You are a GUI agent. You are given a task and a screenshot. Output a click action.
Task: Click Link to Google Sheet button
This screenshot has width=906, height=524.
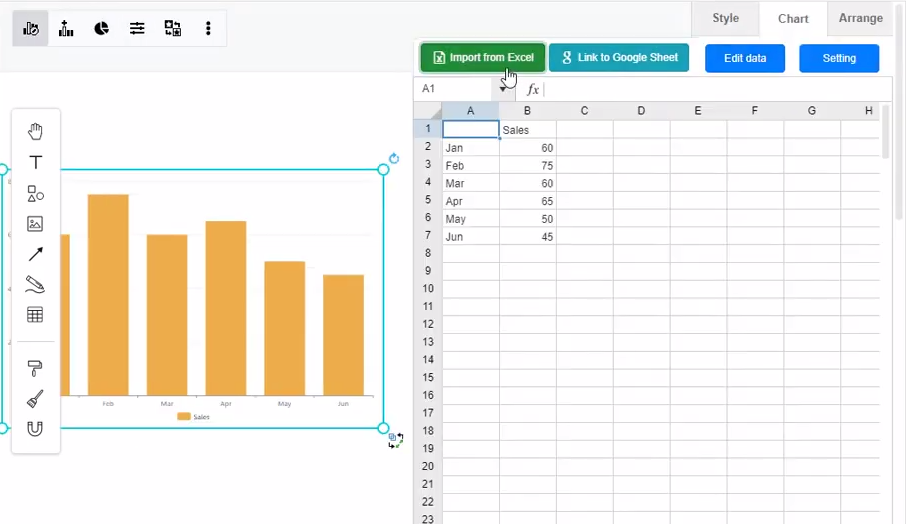point(619,58)
